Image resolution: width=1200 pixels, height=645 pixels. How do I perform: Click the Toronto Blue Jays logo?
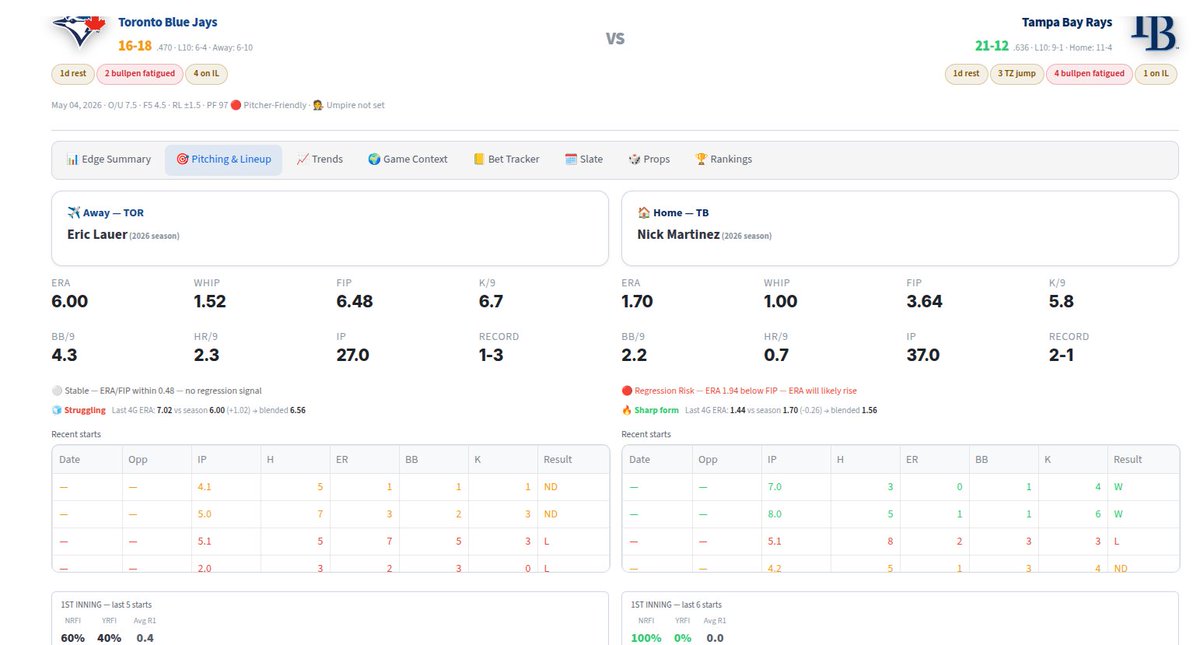tap(79, 31)
